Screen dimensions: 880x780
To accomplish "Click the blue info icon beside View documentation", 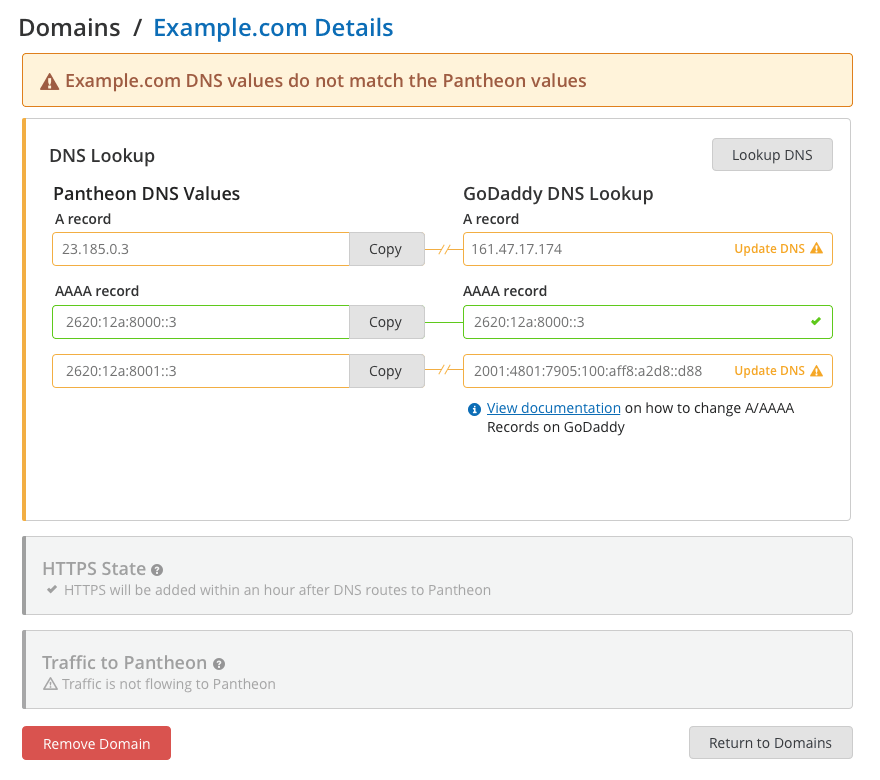I will click(474, 410).
